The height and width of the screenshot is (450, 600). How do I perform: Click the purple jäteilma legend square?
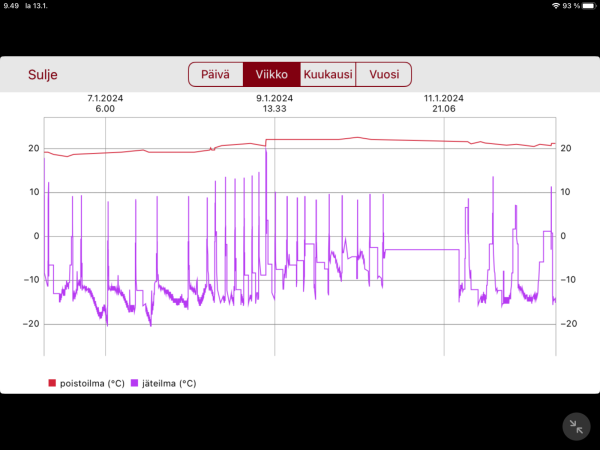click(x=137, y=383)
